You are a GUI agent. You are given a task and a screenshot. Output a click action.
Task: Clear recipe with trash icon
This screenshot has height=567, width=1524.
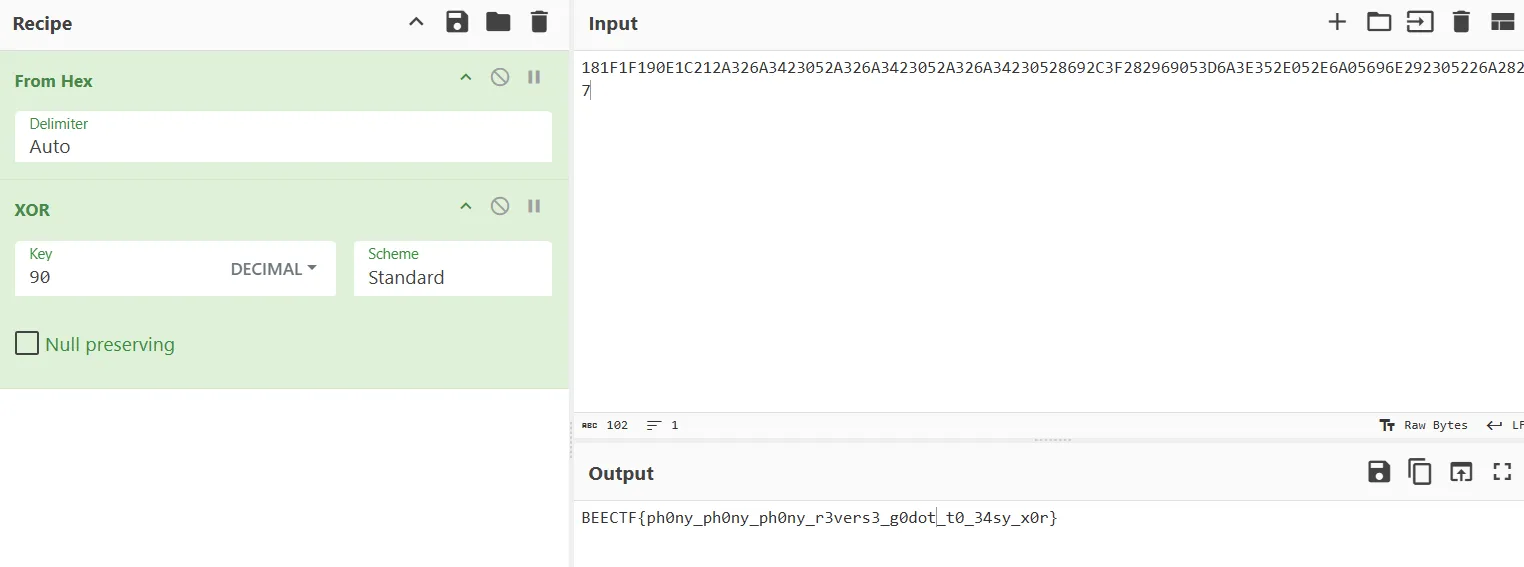(539, 22)
